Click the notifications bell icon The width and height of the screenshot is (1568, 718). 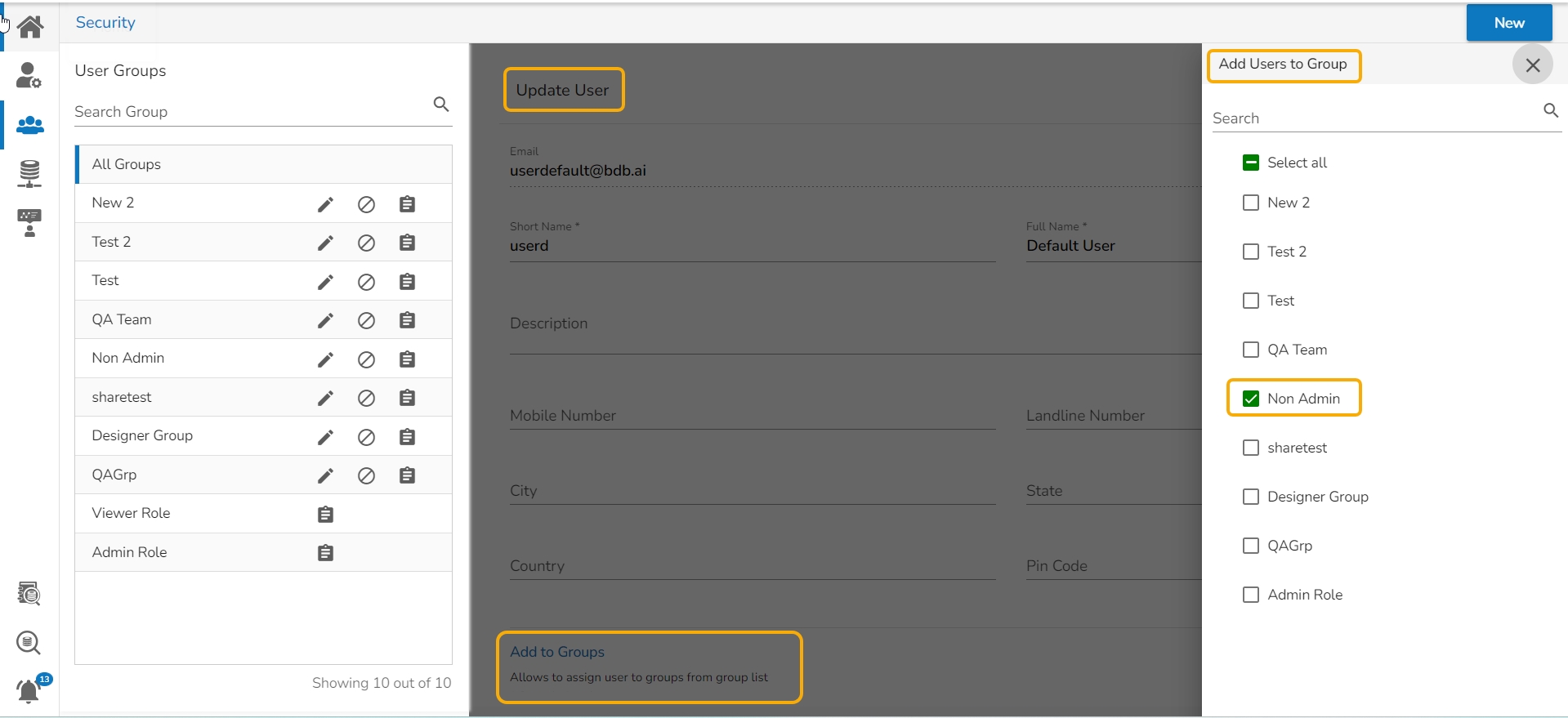click(29, 691)
